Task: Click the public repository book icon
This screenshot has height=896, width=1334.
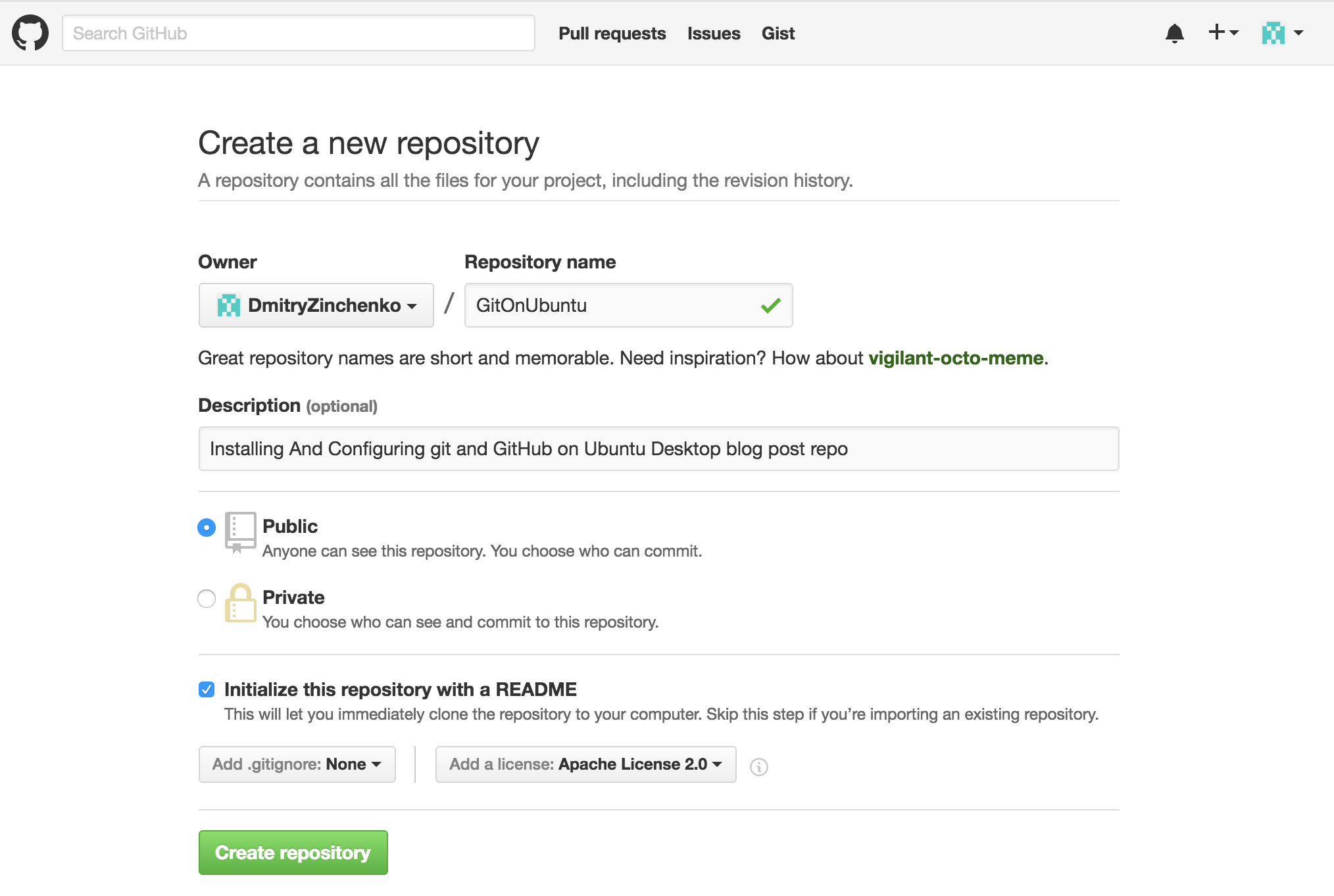Action: (x=240, y=532)
